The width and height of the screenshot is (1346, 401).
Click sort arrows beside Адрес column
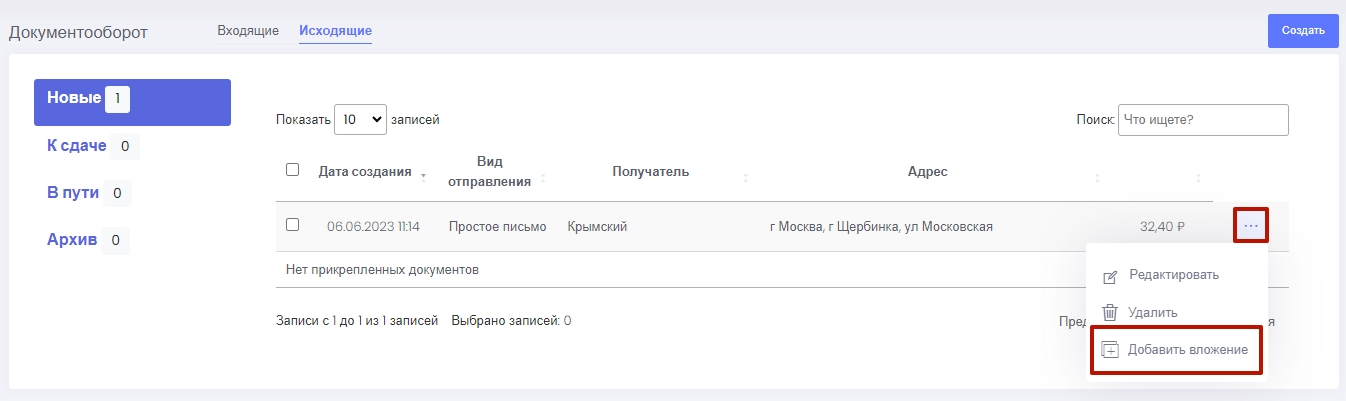click(x=1097, y=177)
